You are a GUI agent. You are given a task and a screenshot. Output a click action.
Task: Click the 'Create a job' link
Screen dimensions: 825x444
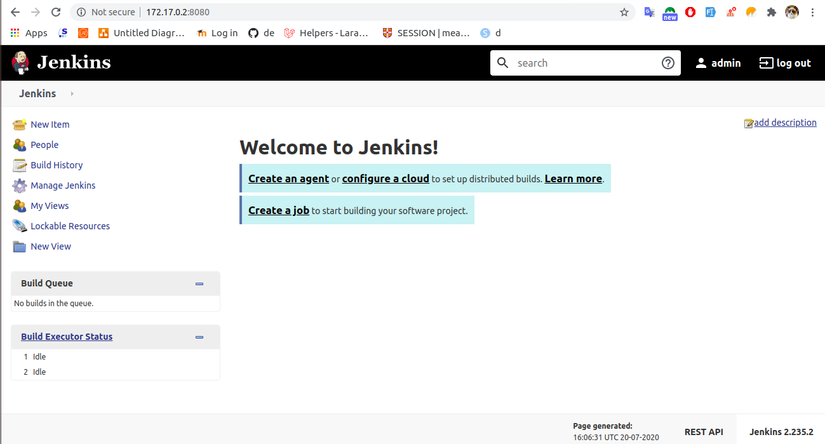[x=279, y=210]
